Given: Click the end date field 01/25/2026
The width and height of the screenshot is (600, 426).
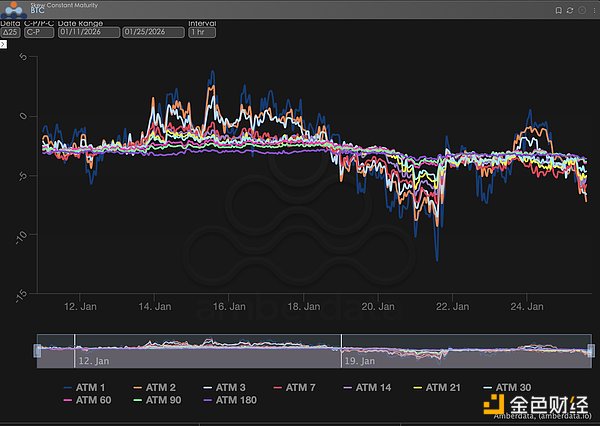Looking at the screenshot, I should click(x=153, y=32).
